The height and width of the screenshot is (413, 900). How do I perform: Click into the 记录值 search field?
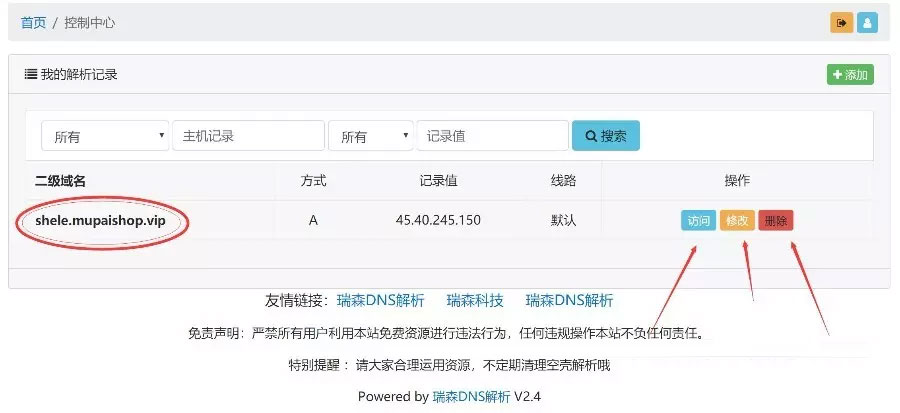492,136
